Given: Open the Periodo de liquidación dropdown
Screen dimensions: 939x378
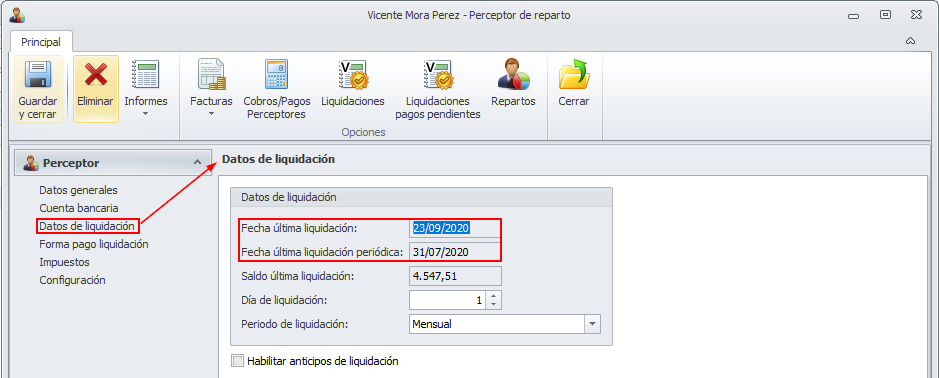Looking at the screenshot, I should click(x=592, y=324).
